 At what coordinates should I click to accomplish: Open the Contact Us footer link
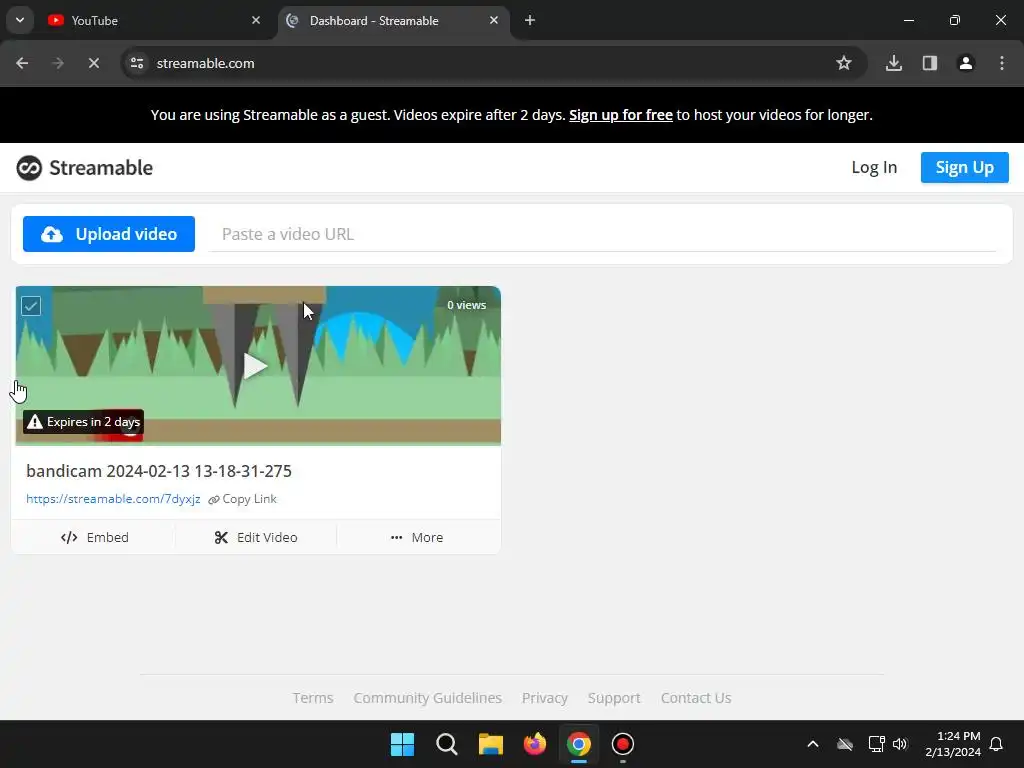[696, 698]
